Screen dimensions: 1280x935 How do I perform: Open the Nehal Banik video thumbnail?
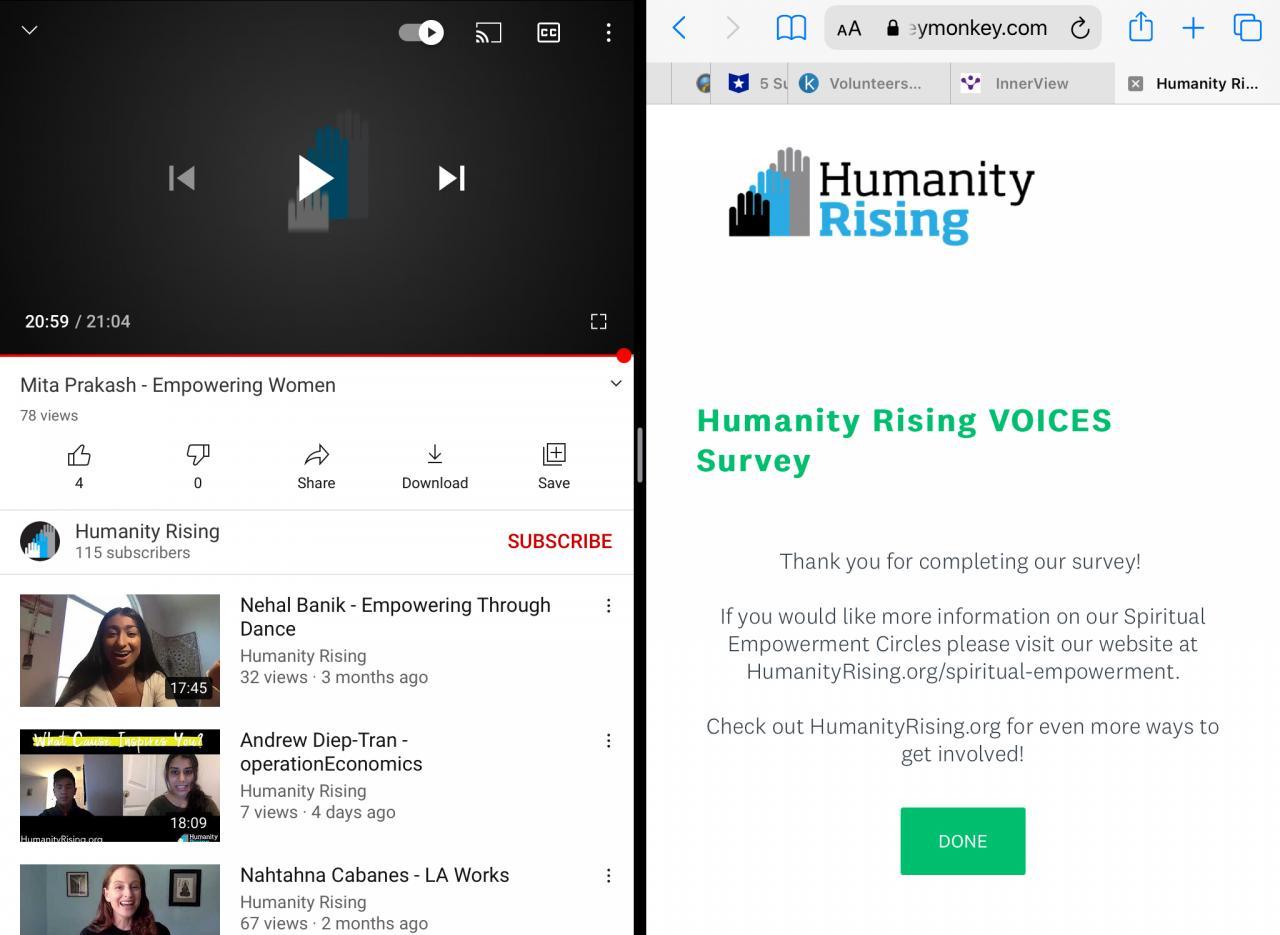(120, 650)
